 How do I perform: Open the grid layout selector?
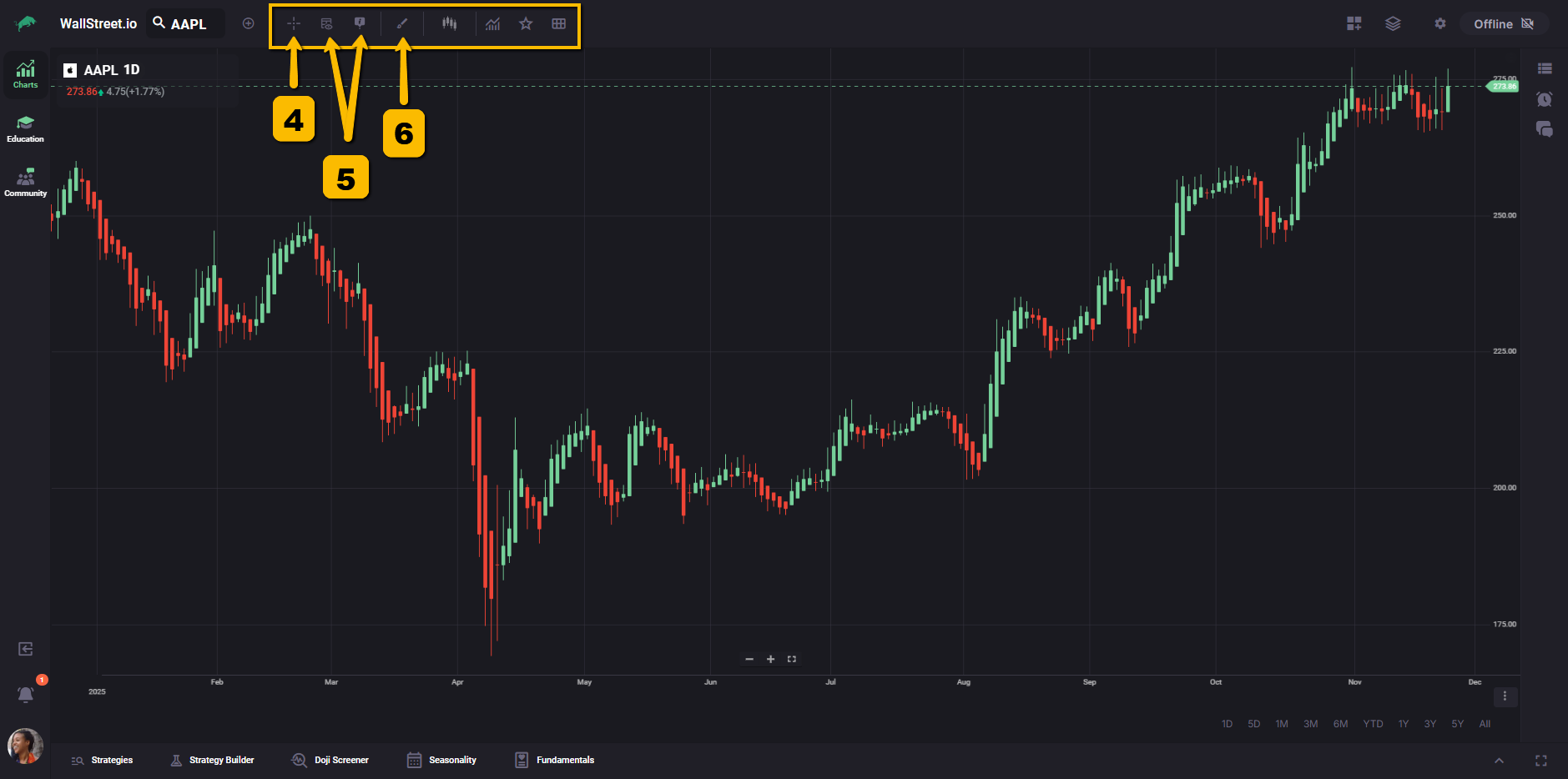point(559,23)
